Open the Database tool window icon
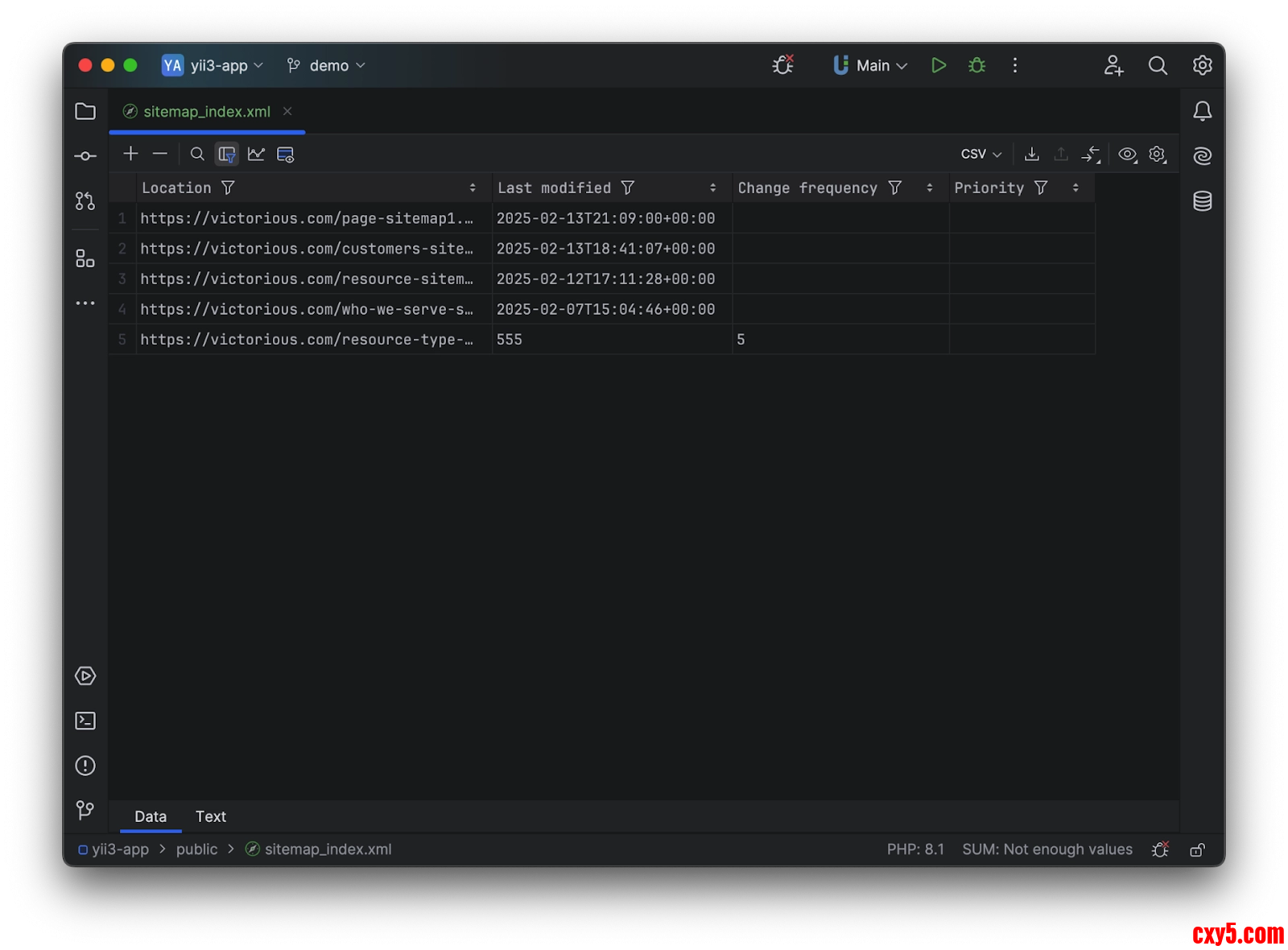 click(x=1202, y=201)
